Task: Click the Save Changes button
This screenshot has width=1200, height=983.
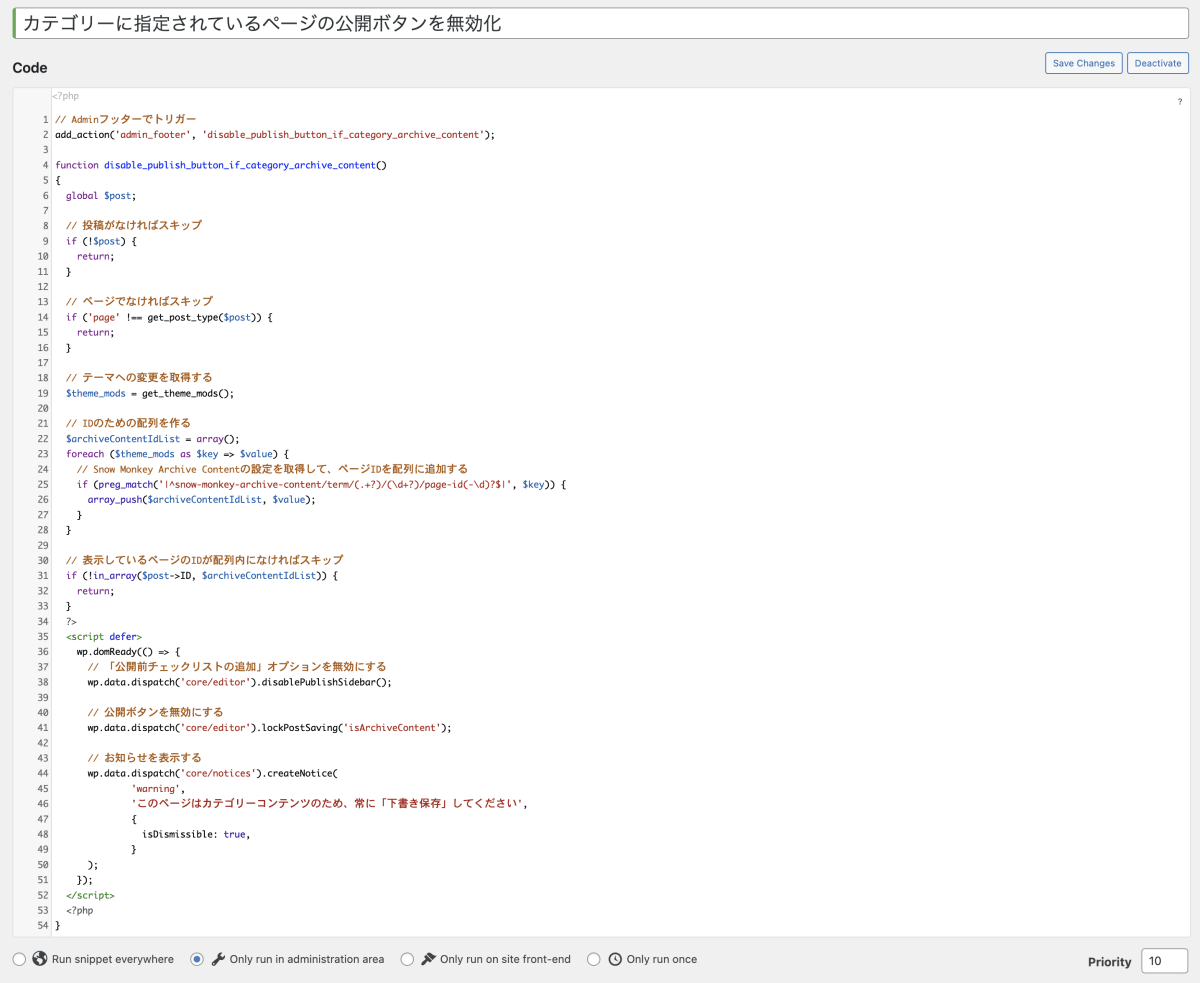Action: [1083, 63]
